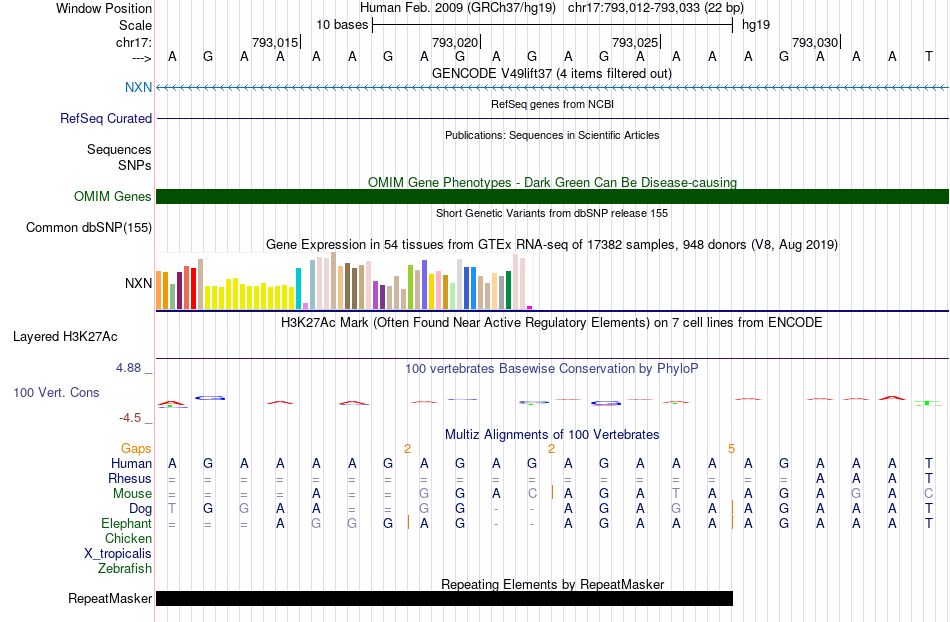The image size is (950, 622).
Task: Click the 793,015 coordinate tick label
Action: coord(275,42)
